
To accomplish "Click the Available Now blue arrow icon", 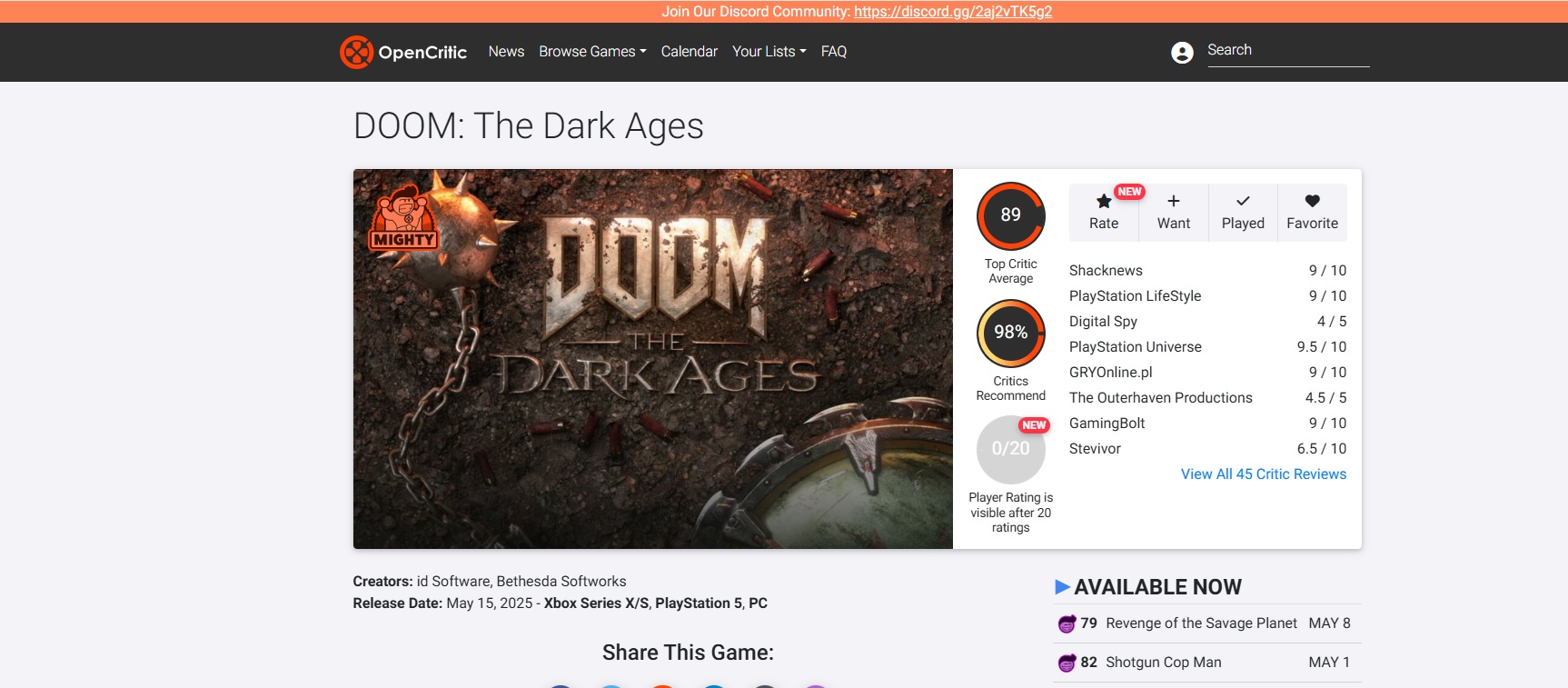I will tap(1062, 587).
